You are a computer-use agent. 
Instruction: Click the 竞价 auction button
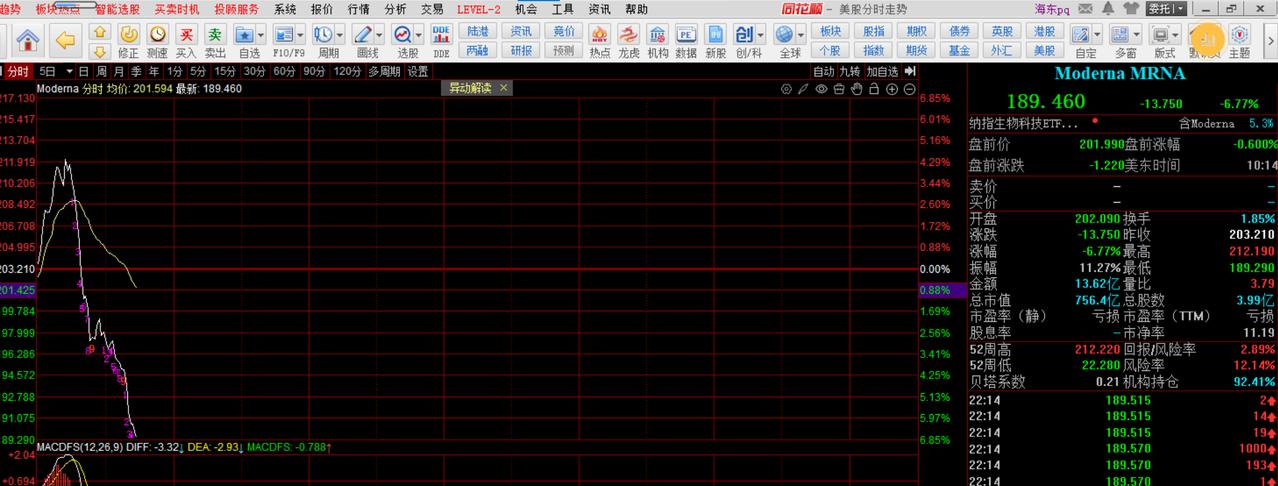pyautogui.click(x=564, y=32)
